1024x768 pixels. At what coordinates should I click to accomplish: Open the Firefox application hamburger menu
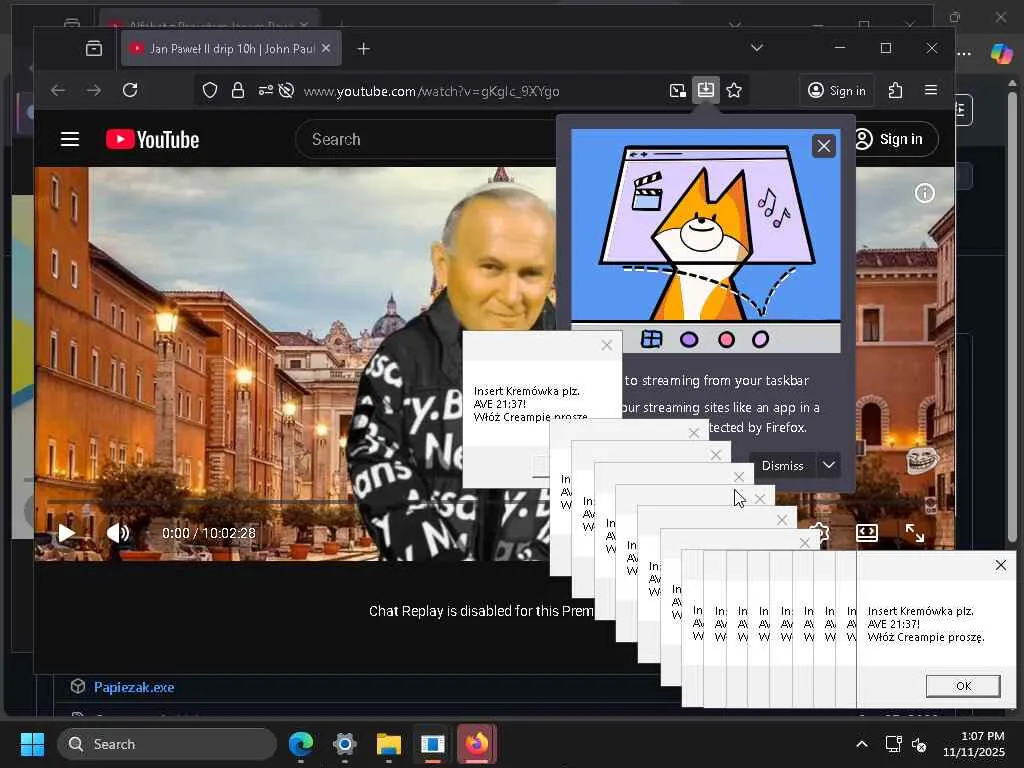pos(931,90)
